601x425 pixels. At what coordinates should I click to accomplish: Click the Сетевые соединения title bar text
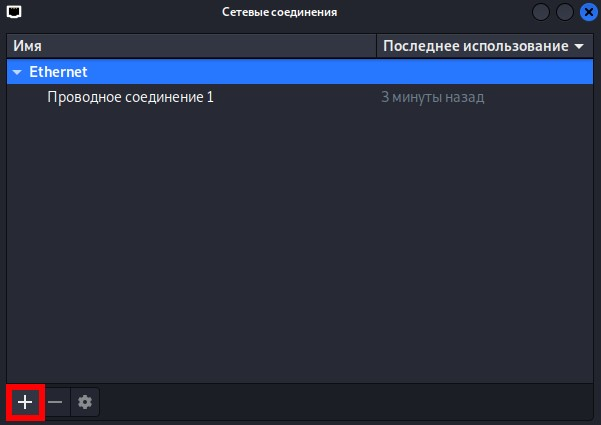pos(279,12)
